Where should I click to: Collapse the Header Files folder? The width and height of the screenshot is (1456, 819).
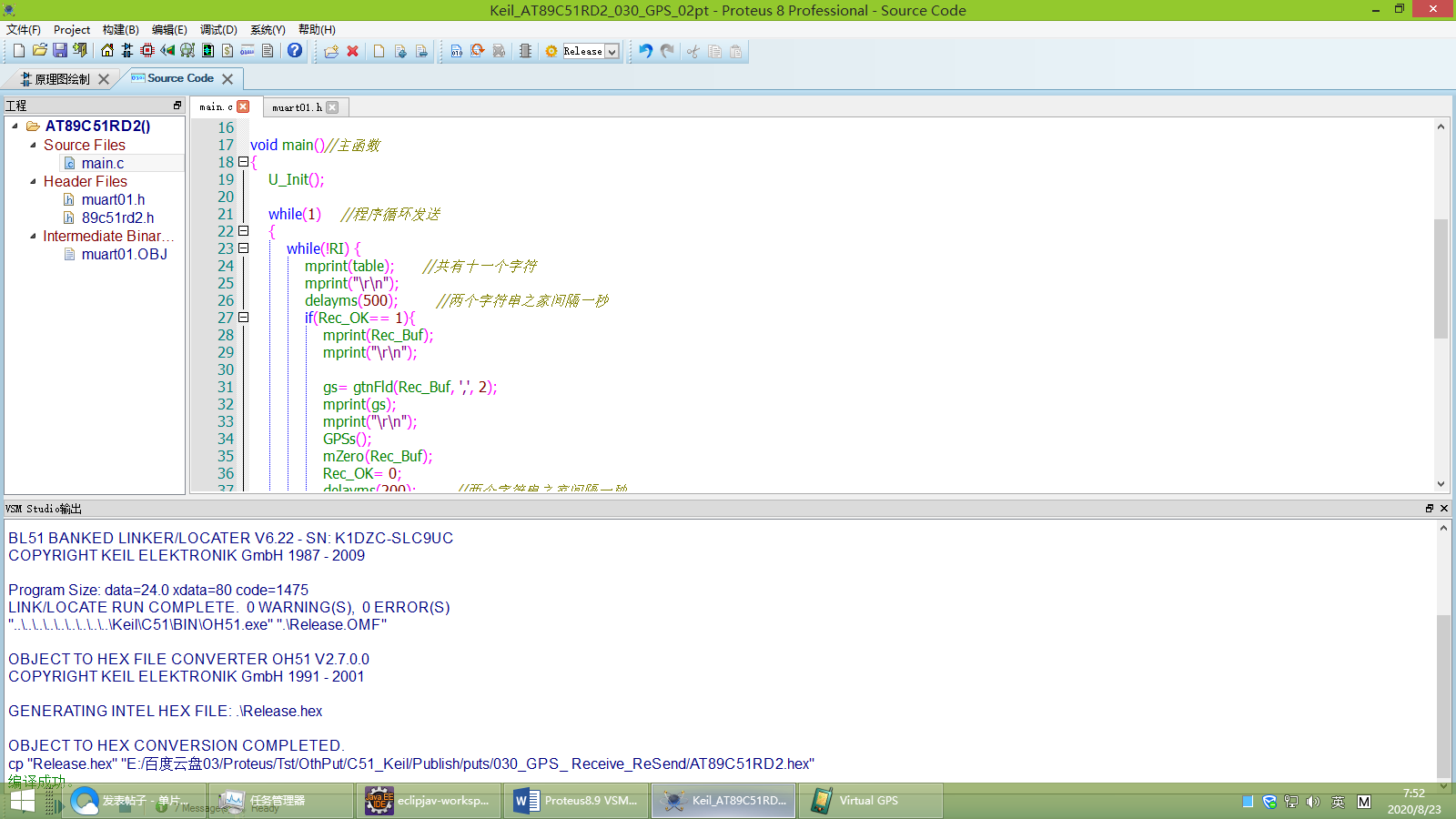33,181
